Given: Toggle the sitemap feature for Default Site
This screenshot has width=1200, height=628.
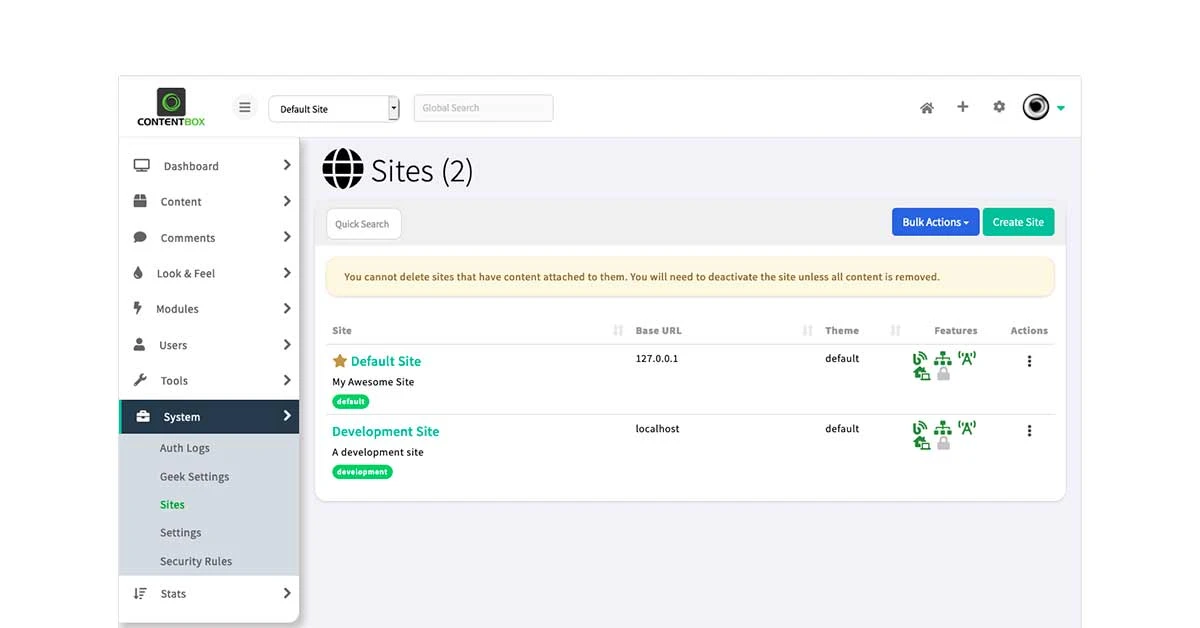Looking at the screenshot, I should point(943,357).
